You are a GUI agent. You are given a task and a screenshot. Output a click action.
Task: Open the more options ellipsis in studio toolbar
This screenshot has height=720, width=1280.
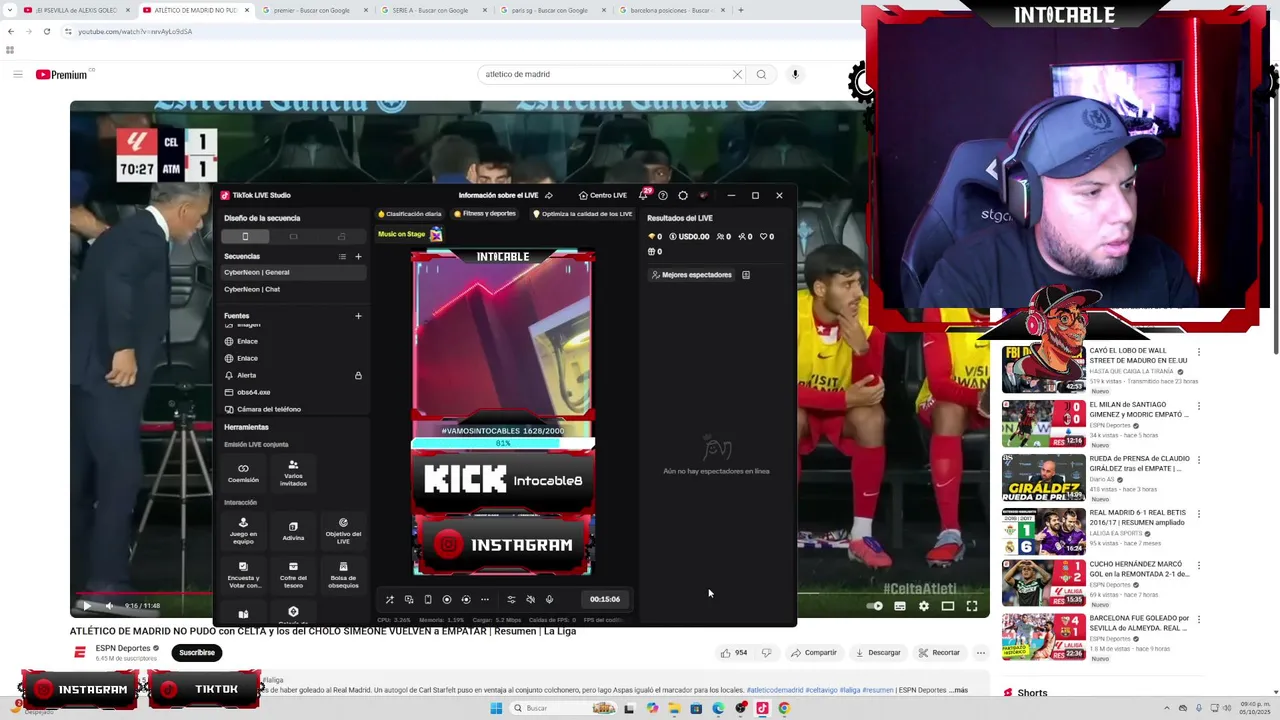tap(485, 599)
